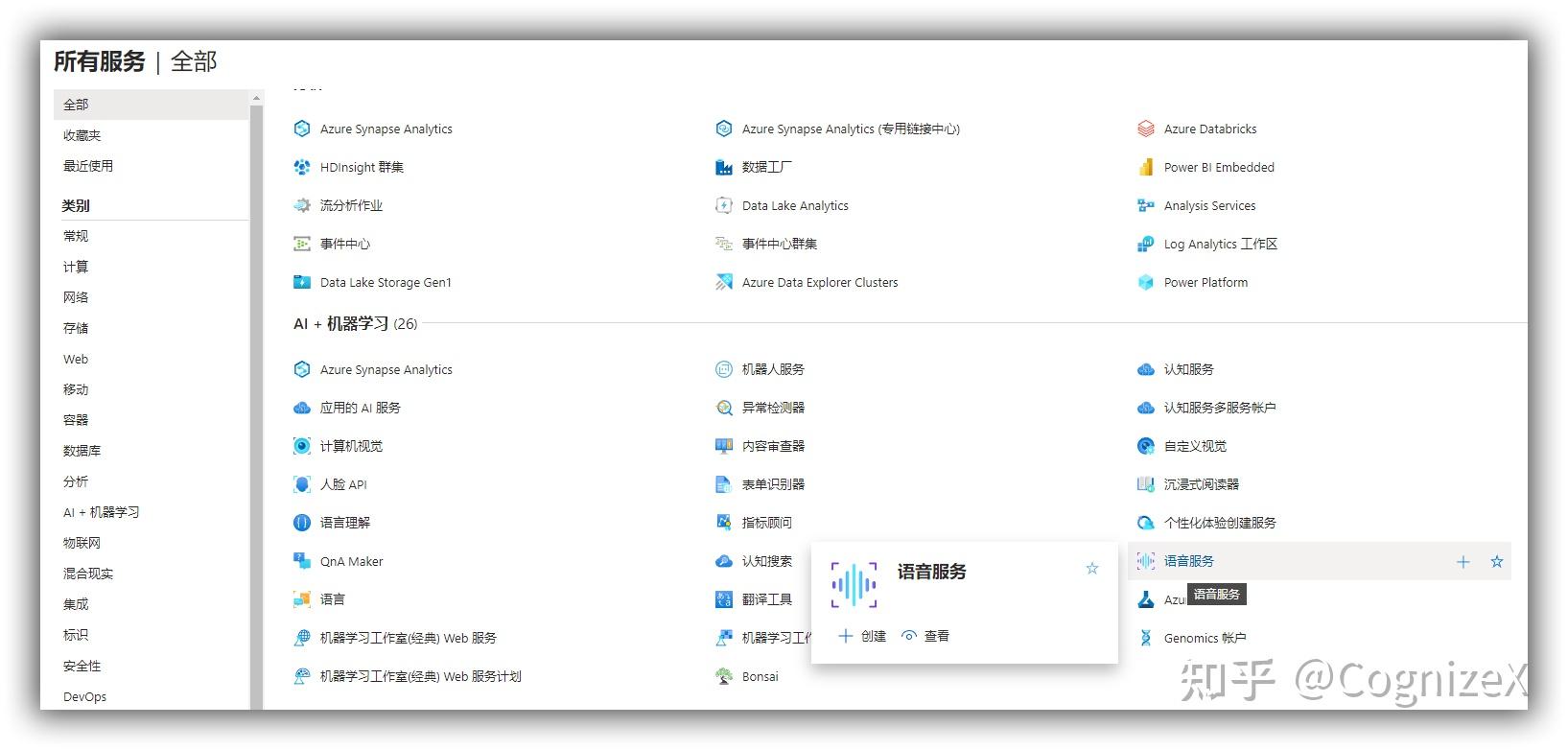1568x750 pixels.
Task: Click the Power Platform icon
Action: point(1146,282)
